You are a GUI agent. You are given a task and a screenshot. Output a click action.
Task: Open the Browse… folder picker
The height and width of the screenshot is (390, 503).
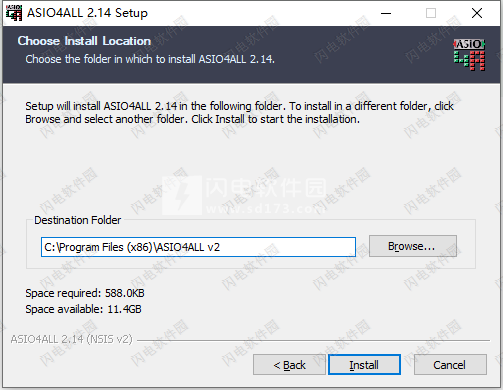tap(413, 246)
